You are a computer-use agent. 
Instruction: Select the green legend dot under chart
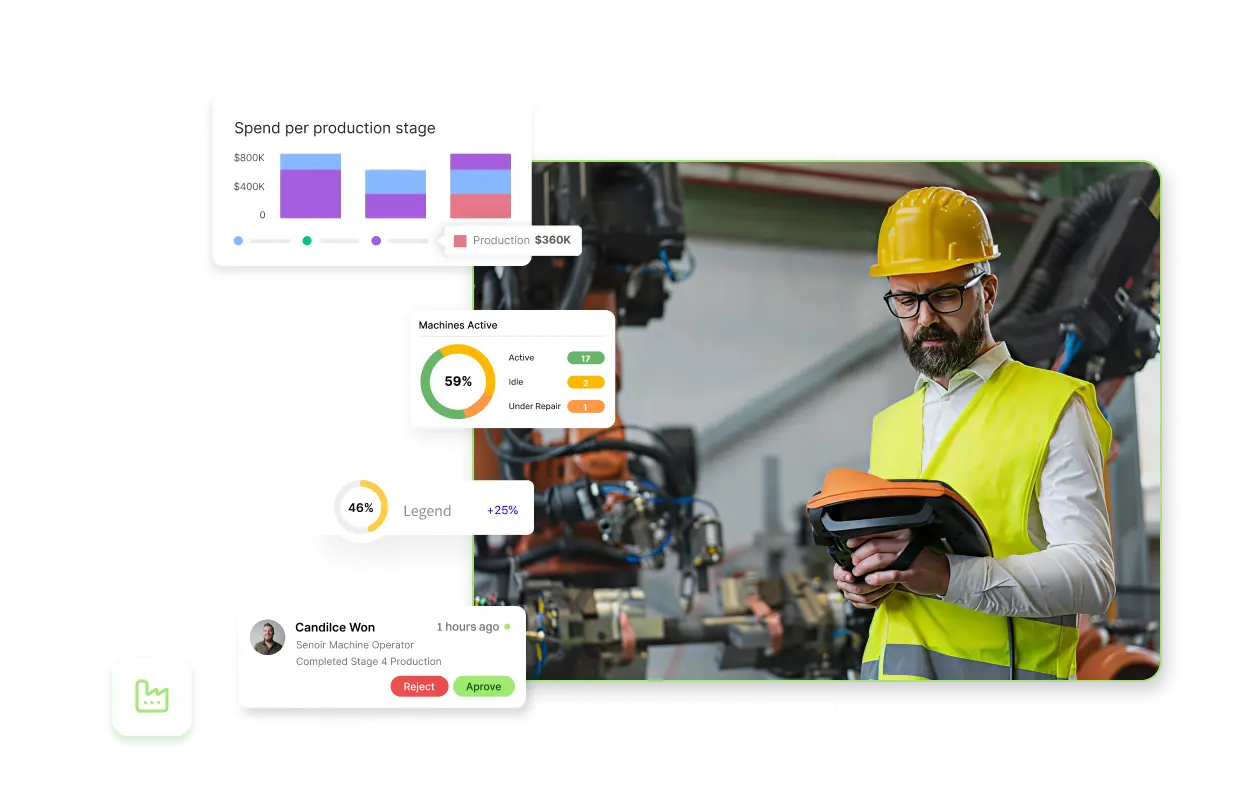click(307, 241)
